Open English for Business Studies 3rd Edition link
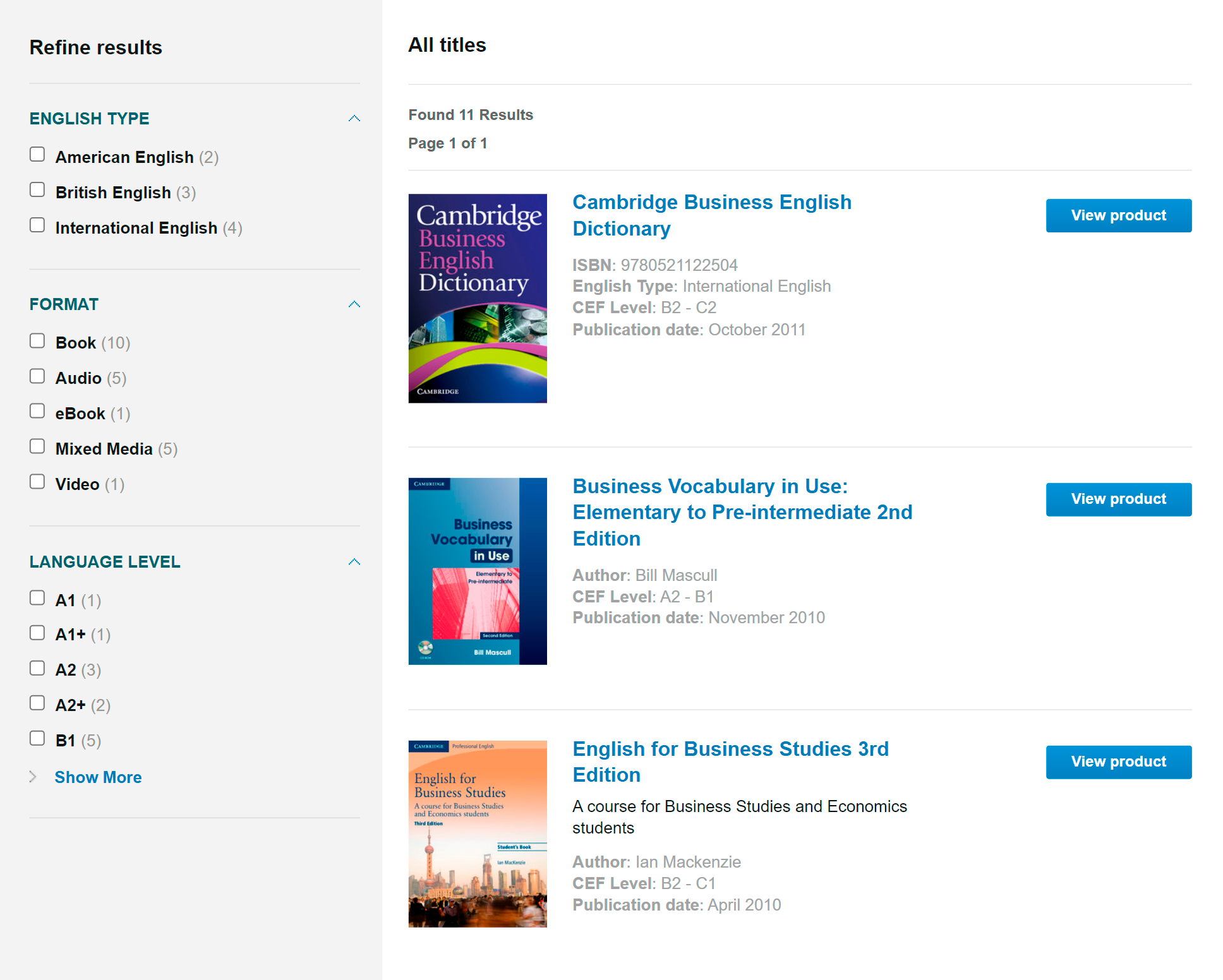 click(x=730, y=762)
